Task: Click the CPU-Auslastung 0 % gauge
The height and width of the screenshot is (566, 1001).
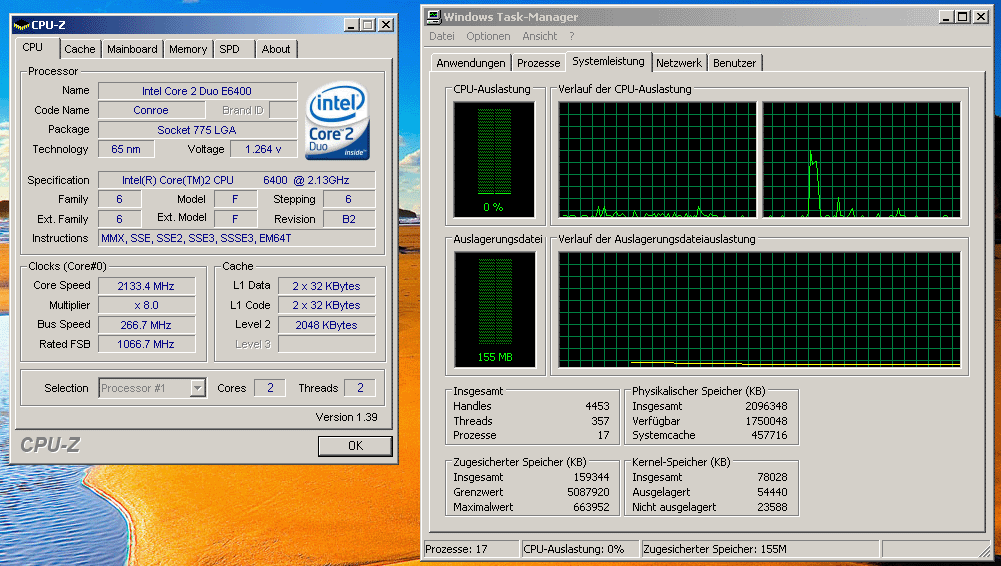Action: (493, 160)
